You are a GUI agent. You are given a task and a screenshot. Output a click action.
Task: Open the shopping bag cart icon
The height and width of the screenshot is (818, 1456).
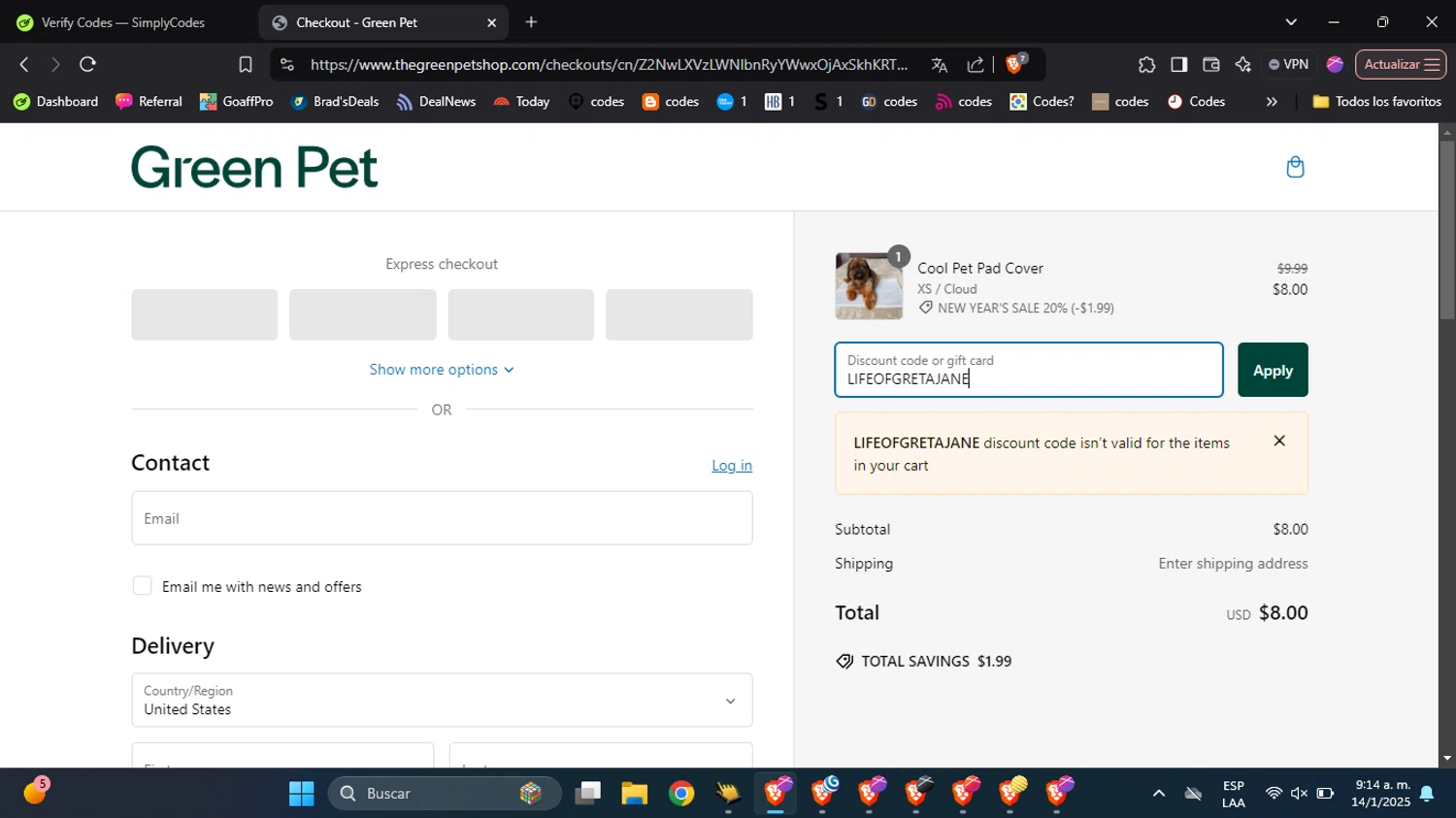pyautogui.click(x=1295, y=167)
